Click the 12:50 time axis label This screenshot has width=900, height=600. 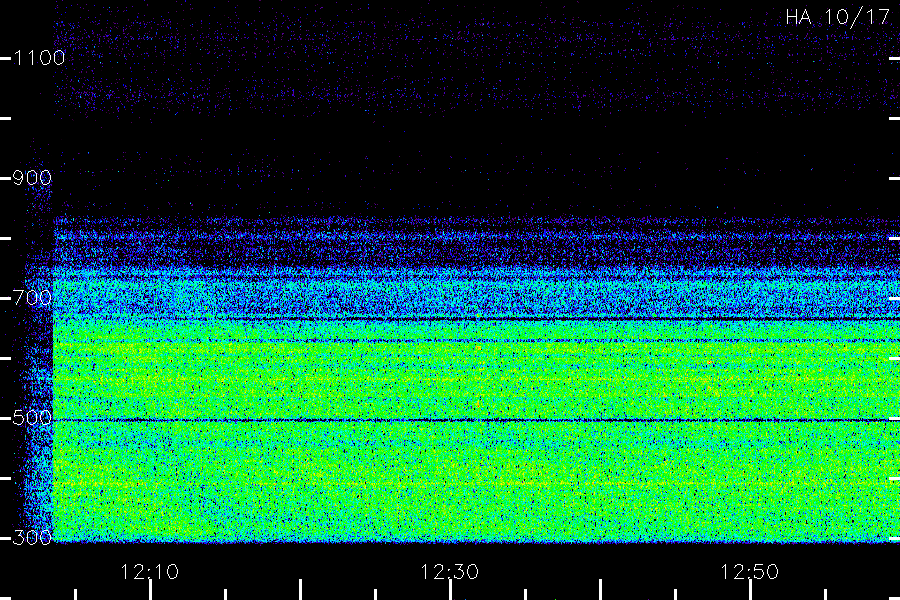tap(750, 572)
